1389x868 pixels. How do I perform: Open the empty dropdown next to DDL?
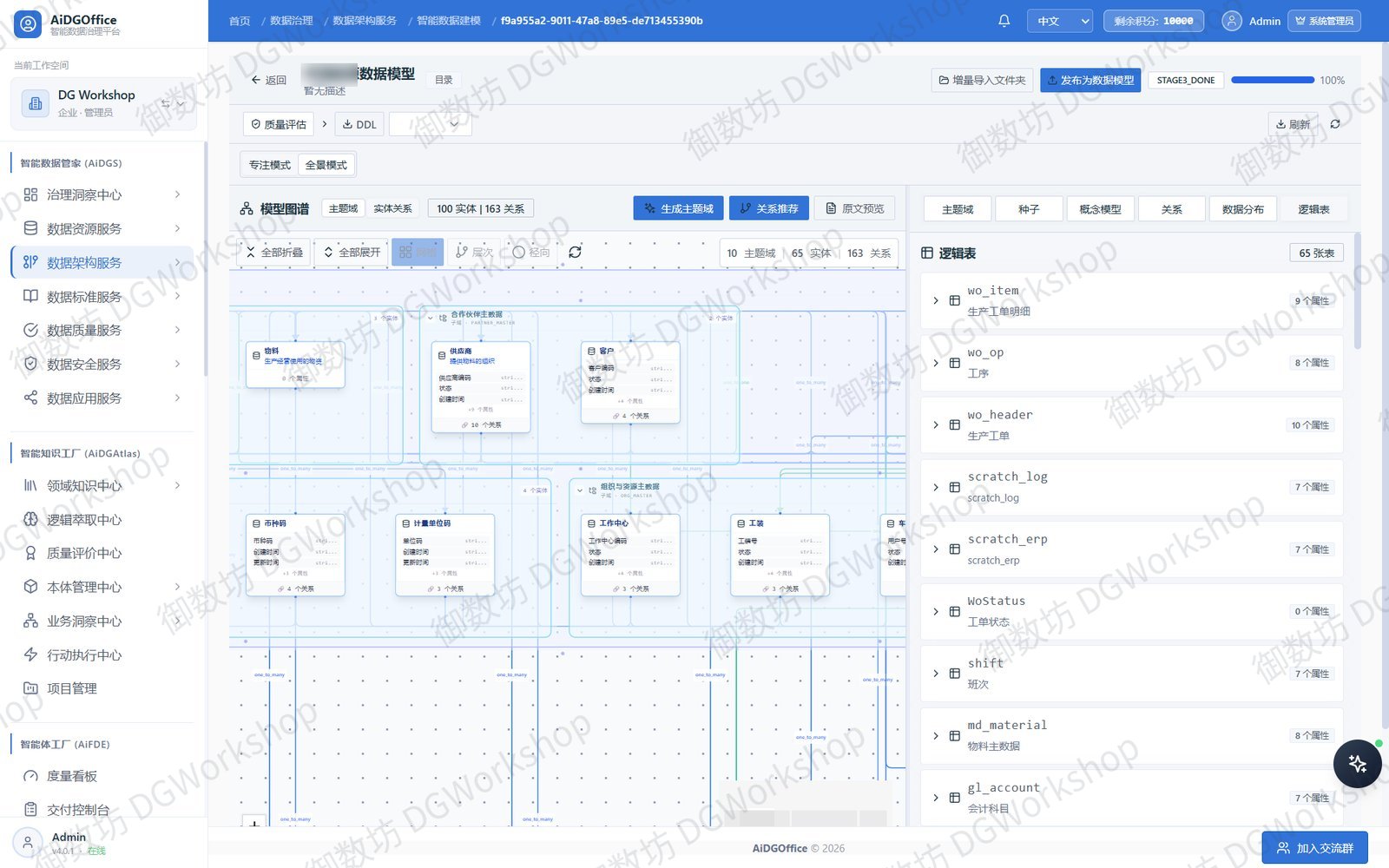(x=430, y=124)
